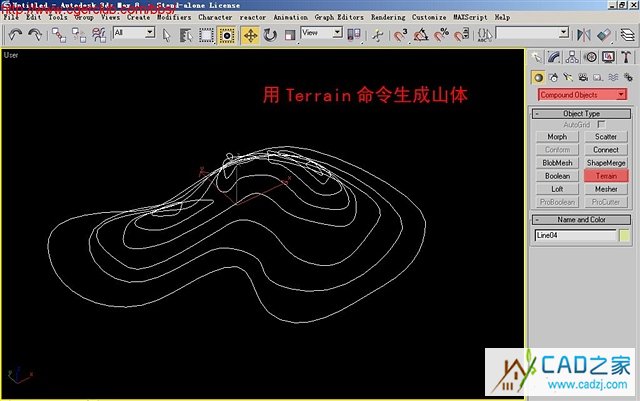
Task: Toggle the Angle Snap icon
Action: (x=421, y=35)
